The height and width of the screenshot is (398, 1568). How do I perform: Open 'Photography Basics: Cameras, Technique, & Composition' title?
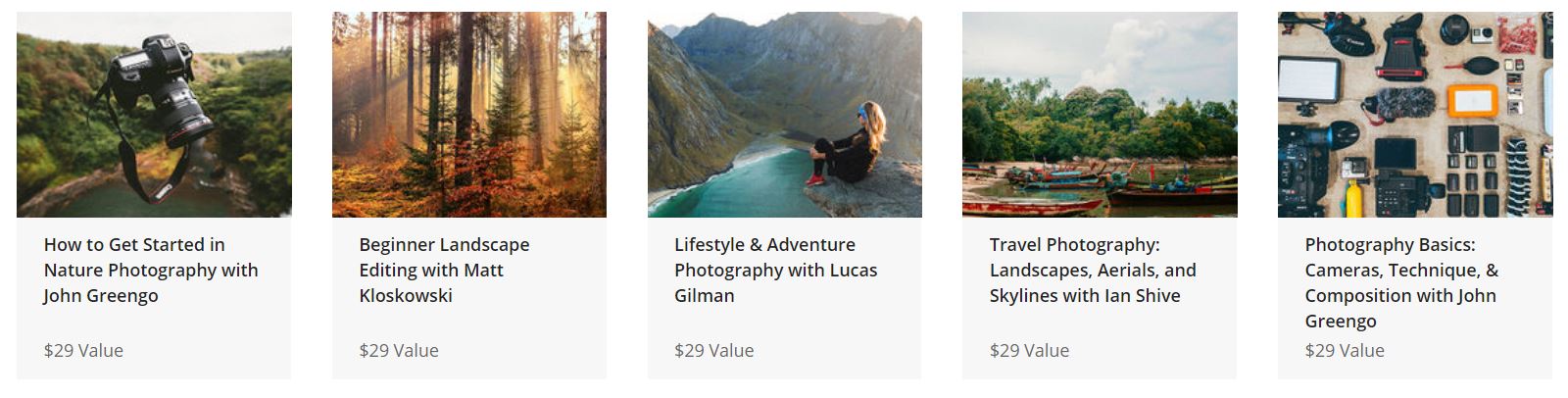pos(1401,282)
